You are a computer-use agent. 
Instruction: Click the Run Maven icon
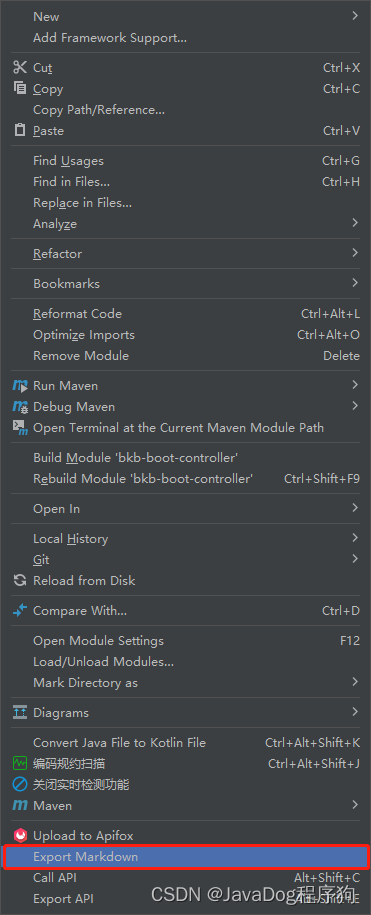tap(20, 386)
